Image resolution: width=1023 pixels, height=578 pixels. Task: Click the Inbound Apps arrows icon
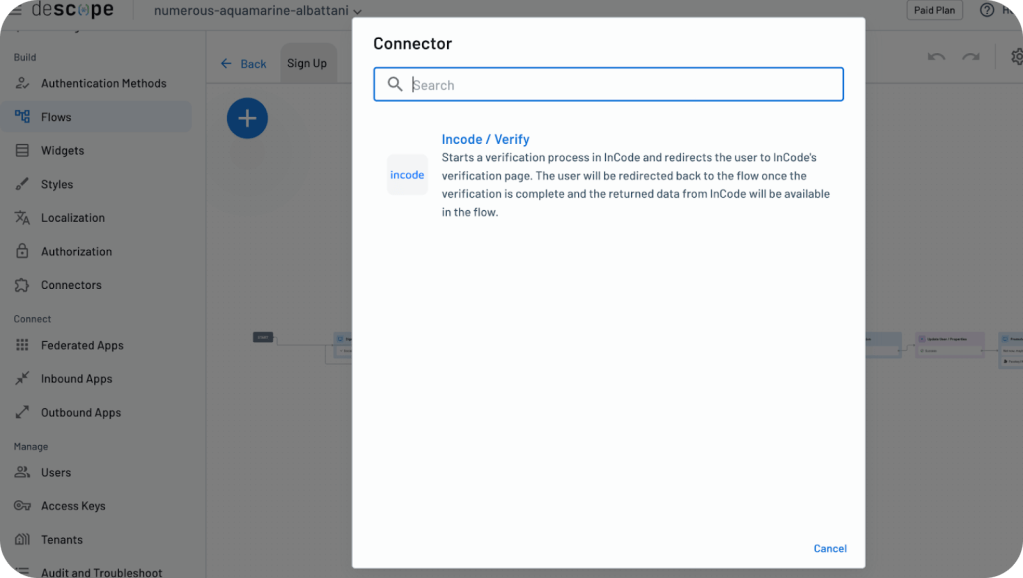[22, 378]
